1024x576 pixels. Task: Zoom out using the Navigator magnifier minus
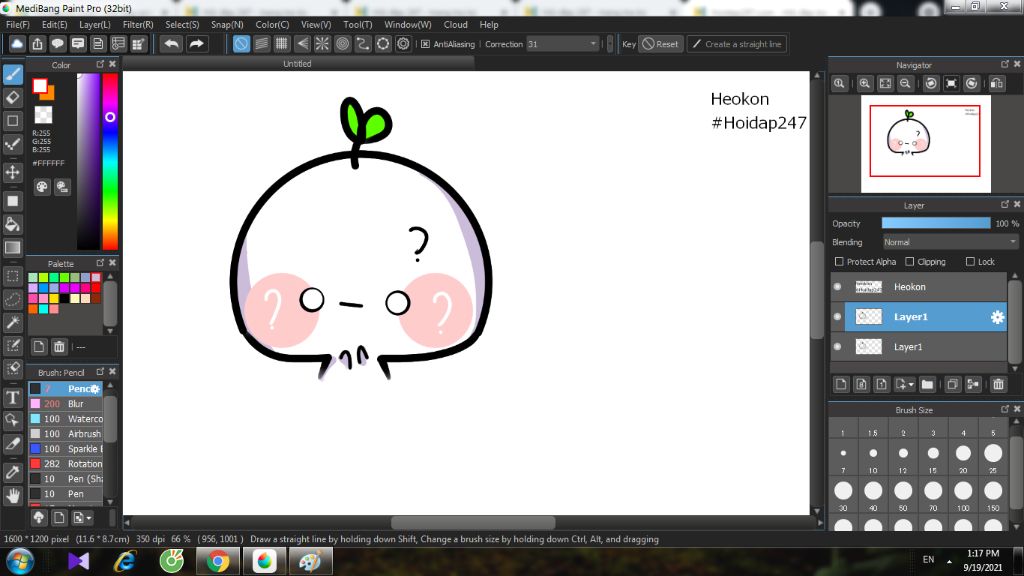pyautogui.click(x=905, y=83)
